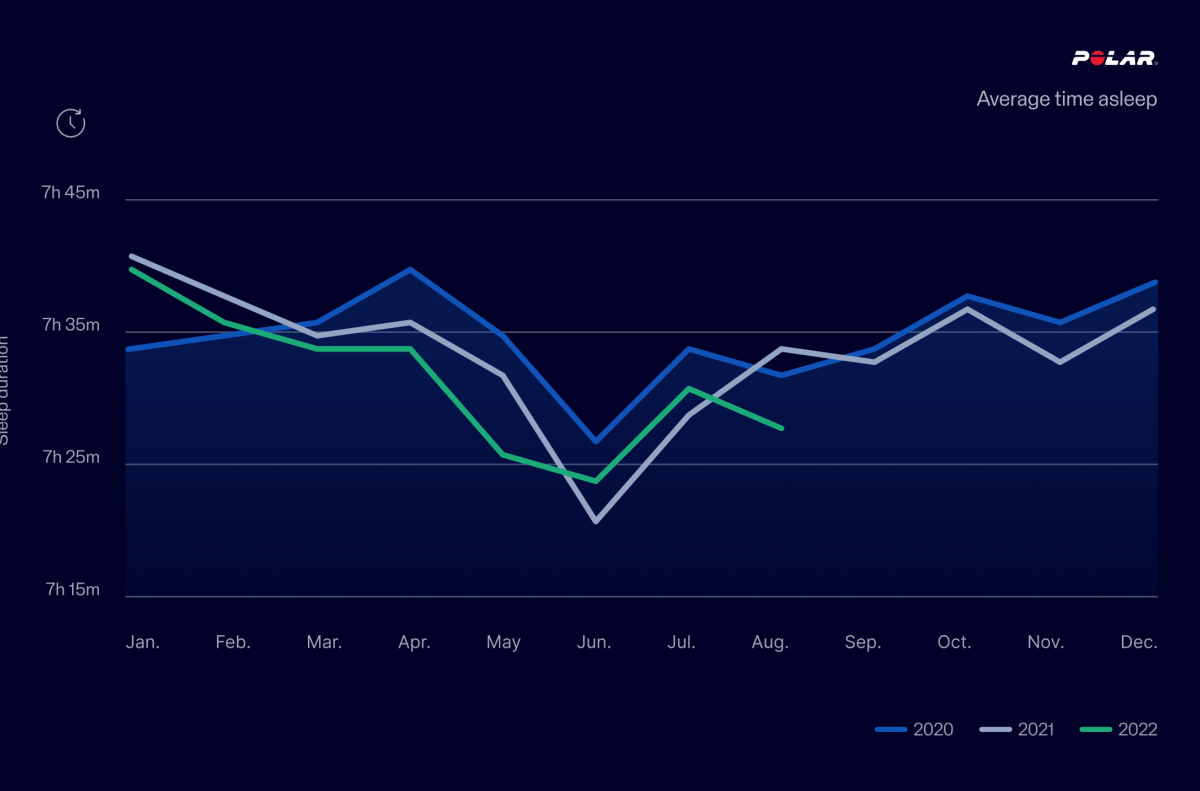This screenshot has width=1200, height=791.
Task: Select the "Average time asleep" title
Action: click(1066, 99)
